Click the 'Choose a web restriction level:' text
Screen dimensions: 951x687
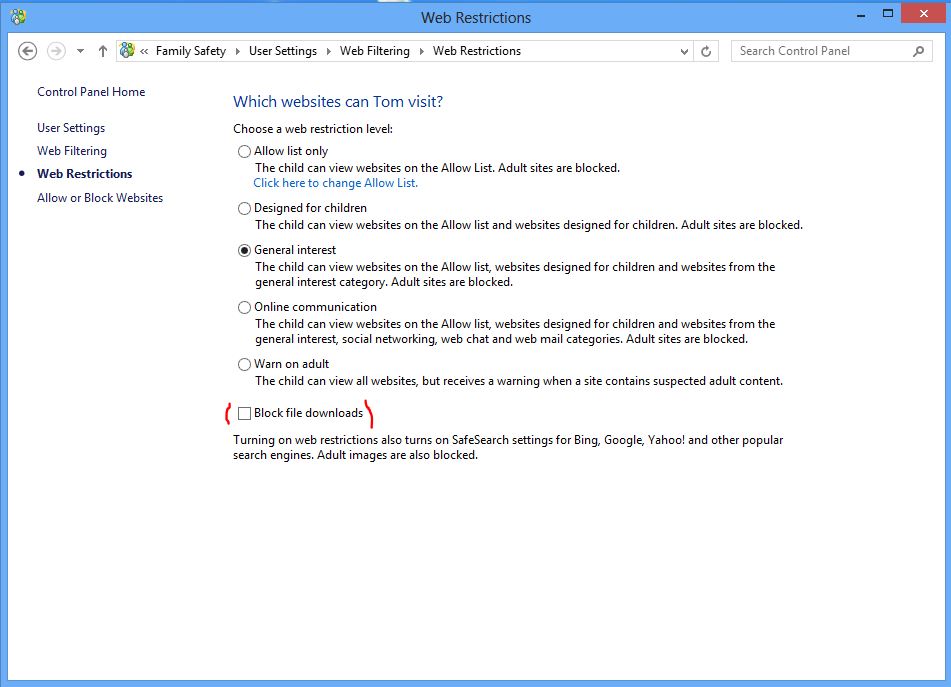(313, 129)
